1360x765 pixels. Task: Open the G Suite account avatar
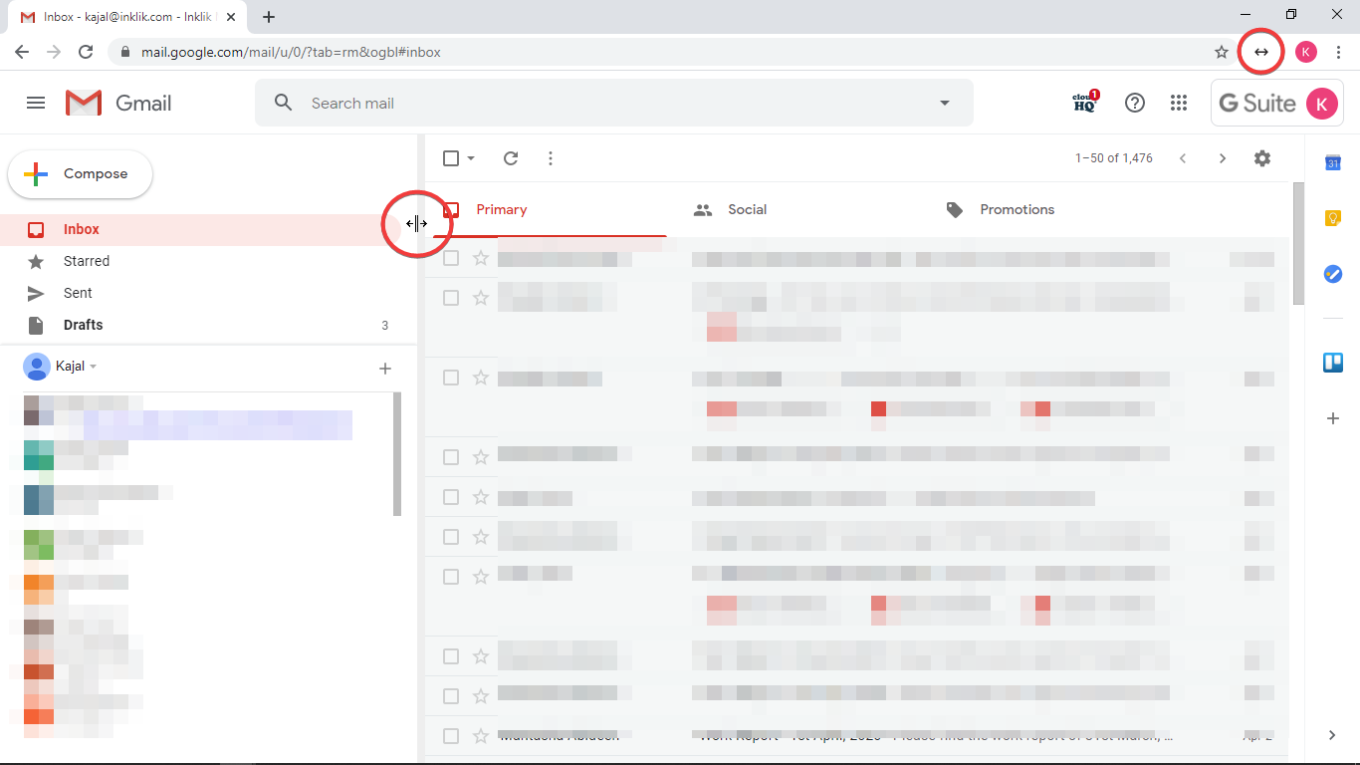click(1322, 103)
